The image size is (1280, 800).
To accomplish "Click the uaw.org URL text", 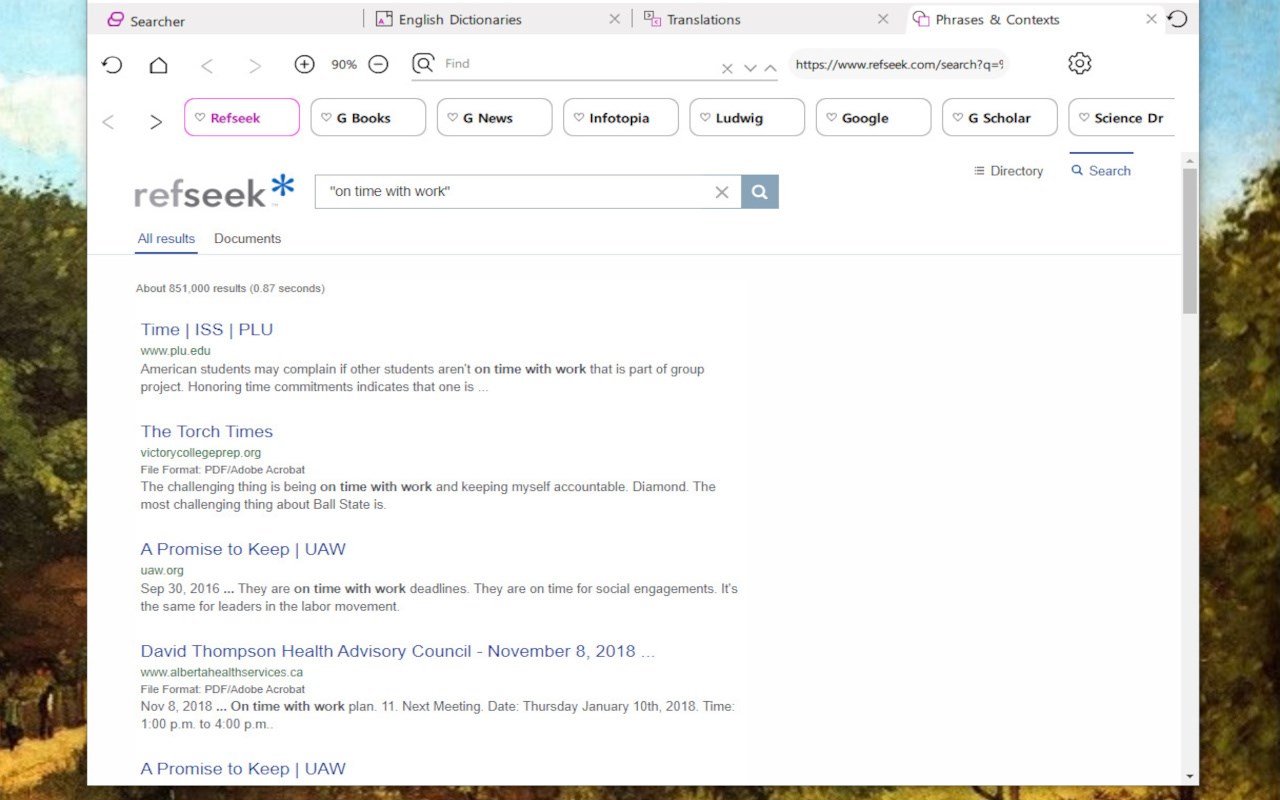I will pyautogui.click(x=162, y=571).
